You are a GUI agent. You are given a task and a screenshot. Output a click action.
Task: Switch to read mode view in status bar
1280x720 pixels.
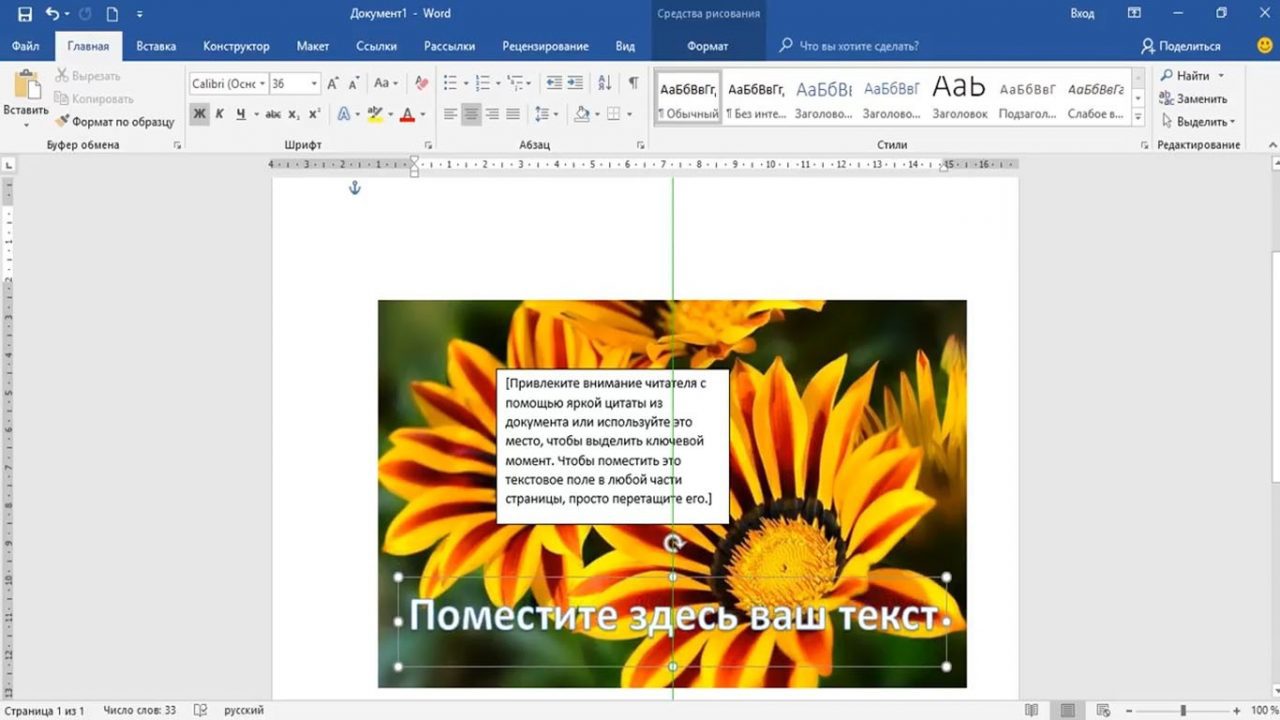1031,710
